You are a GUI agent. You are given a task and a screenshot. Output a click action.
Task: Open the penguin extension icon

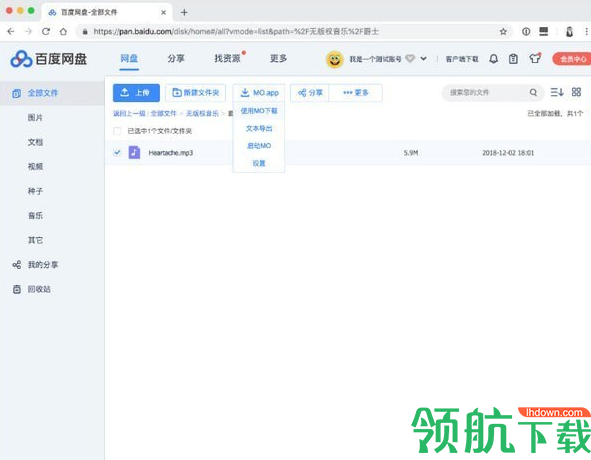click(x=569, y=32)
